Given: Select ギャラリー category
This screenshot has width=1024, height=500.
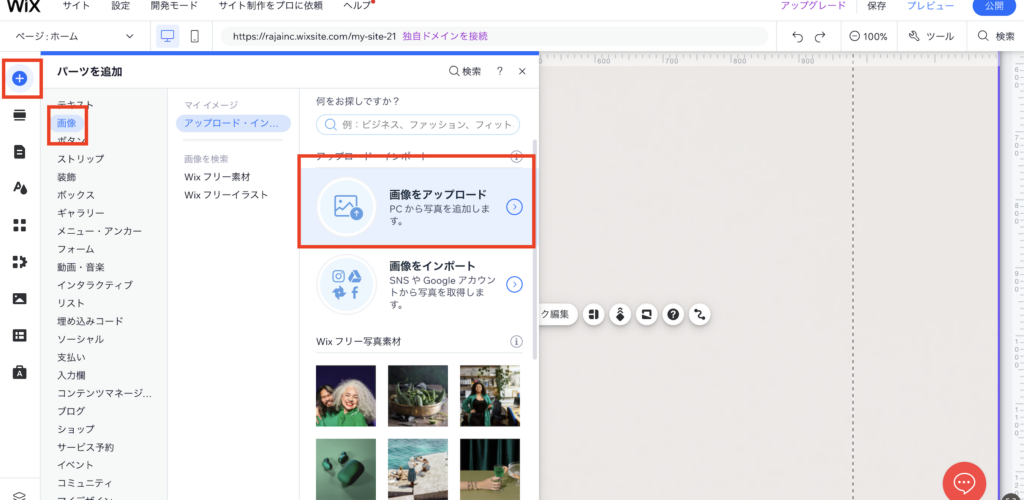Looking at the screenshot, I should (80, 213).
